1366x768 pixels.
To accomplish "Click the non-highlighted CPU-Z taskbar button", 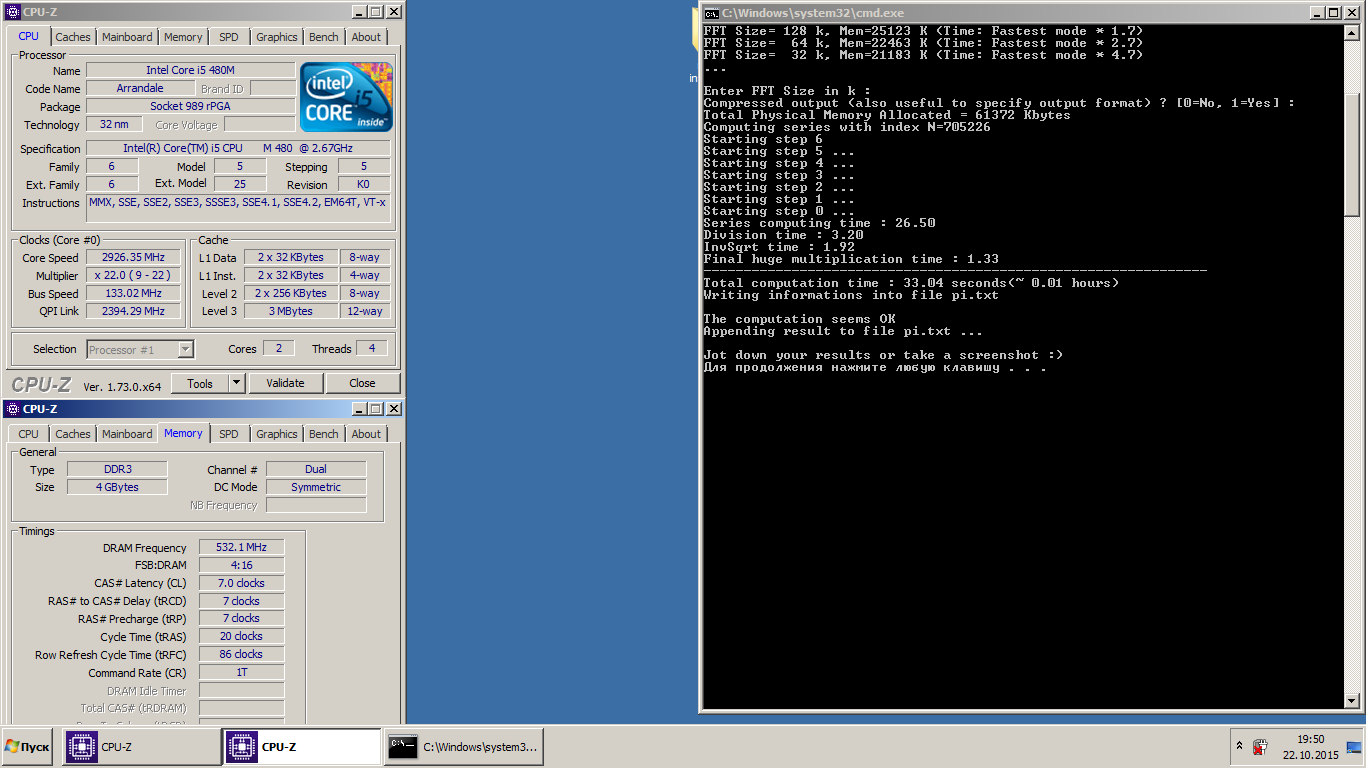I will click(x=141, y=747).
